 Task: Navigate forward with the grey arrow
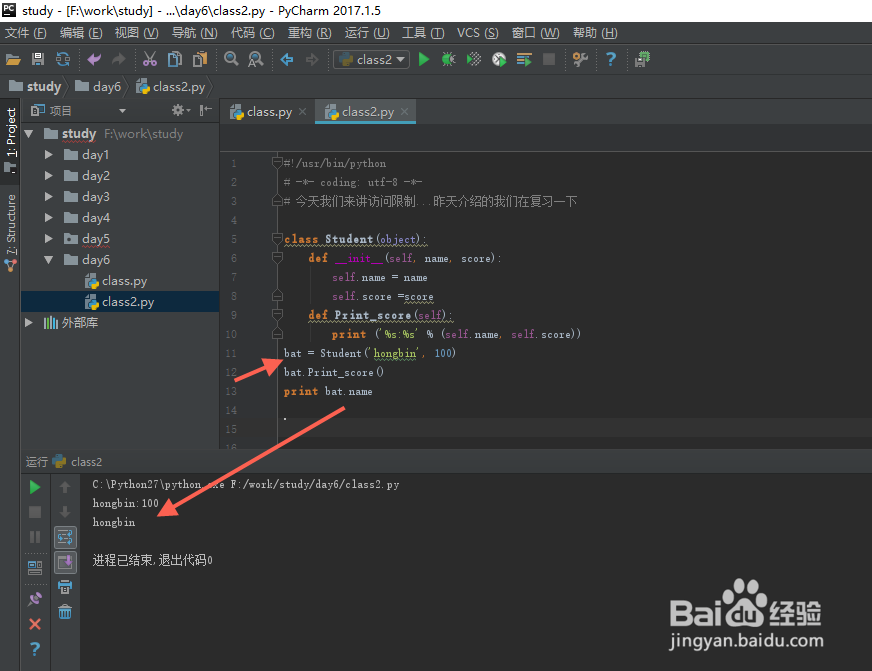312,59
